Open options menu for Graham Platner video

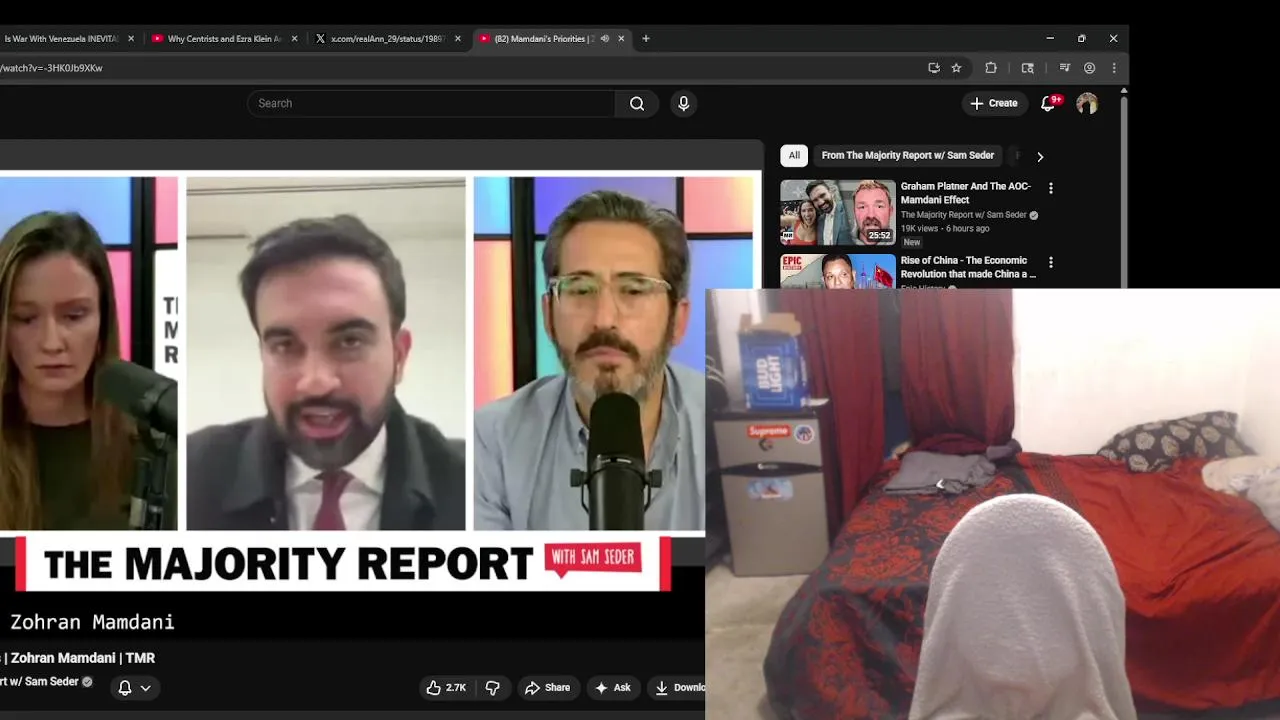pyautogui.click(x=1050, y=188)
